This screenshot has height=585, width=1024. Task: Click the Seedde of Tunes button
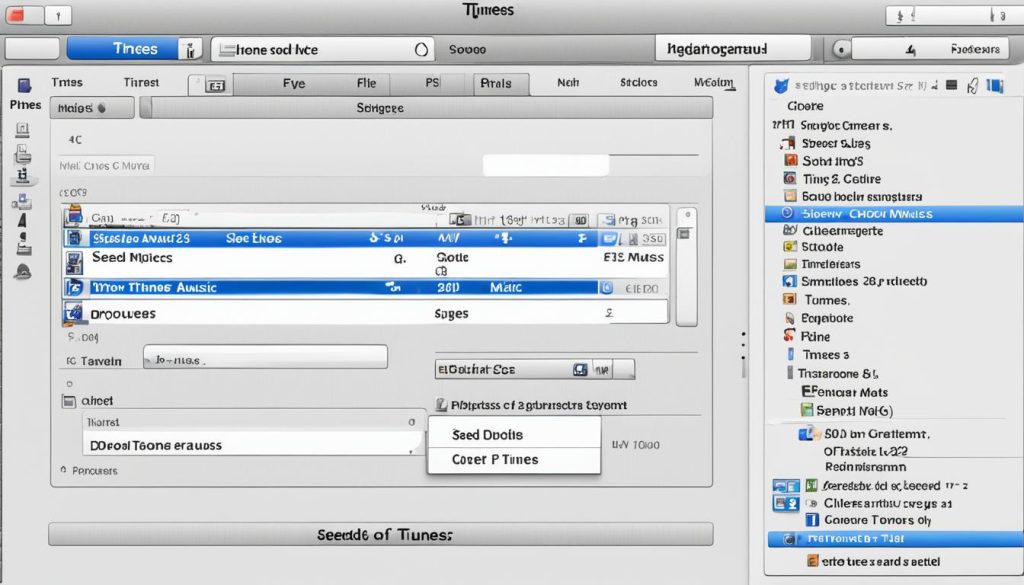[x=381, y=535]
